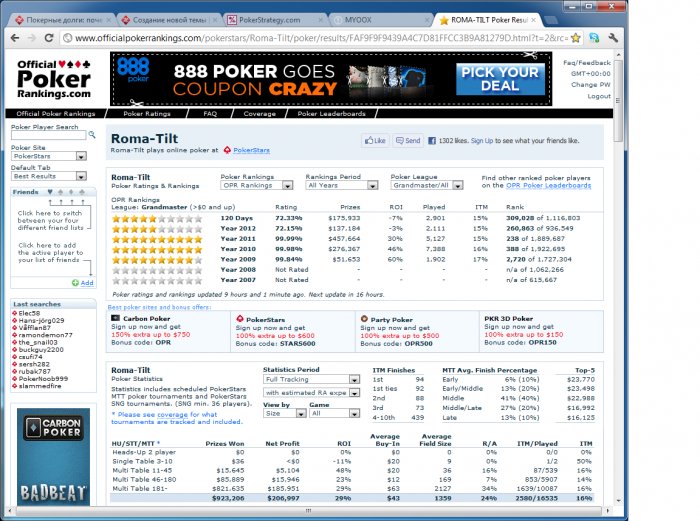Open the Poker Site dropdown

[48, 156]
